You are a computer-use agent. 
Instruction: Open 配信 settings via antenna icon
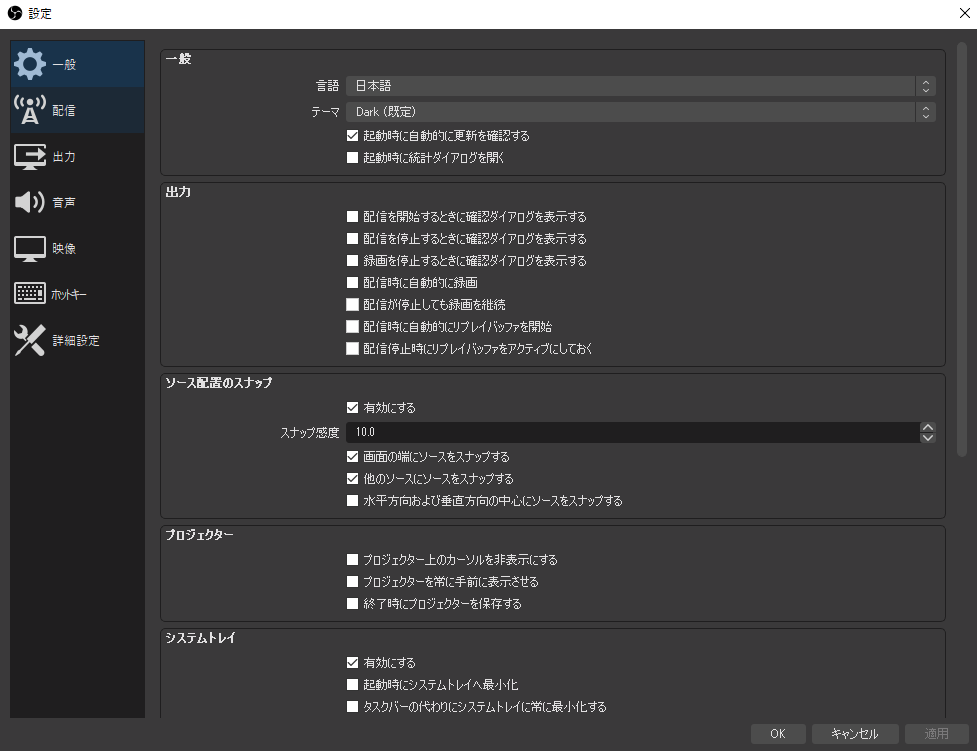click(x=30, y=110)
